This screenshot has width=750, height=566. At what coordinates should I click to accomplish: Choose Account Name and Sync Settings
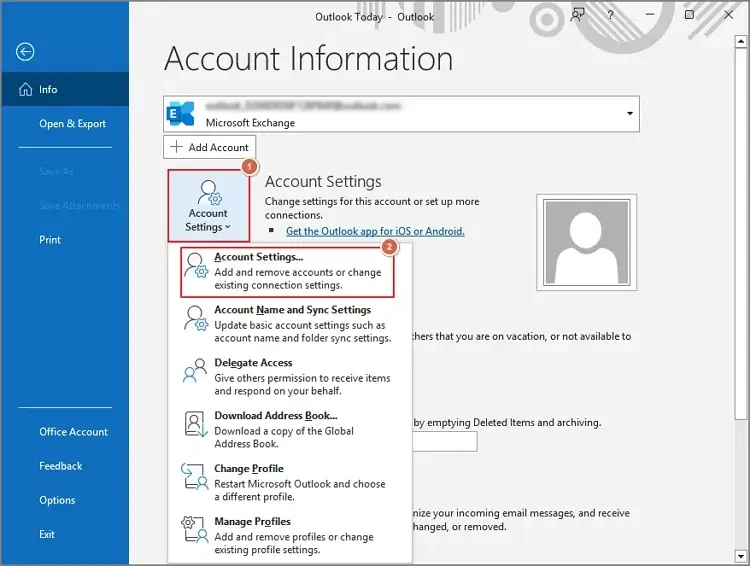287,324
